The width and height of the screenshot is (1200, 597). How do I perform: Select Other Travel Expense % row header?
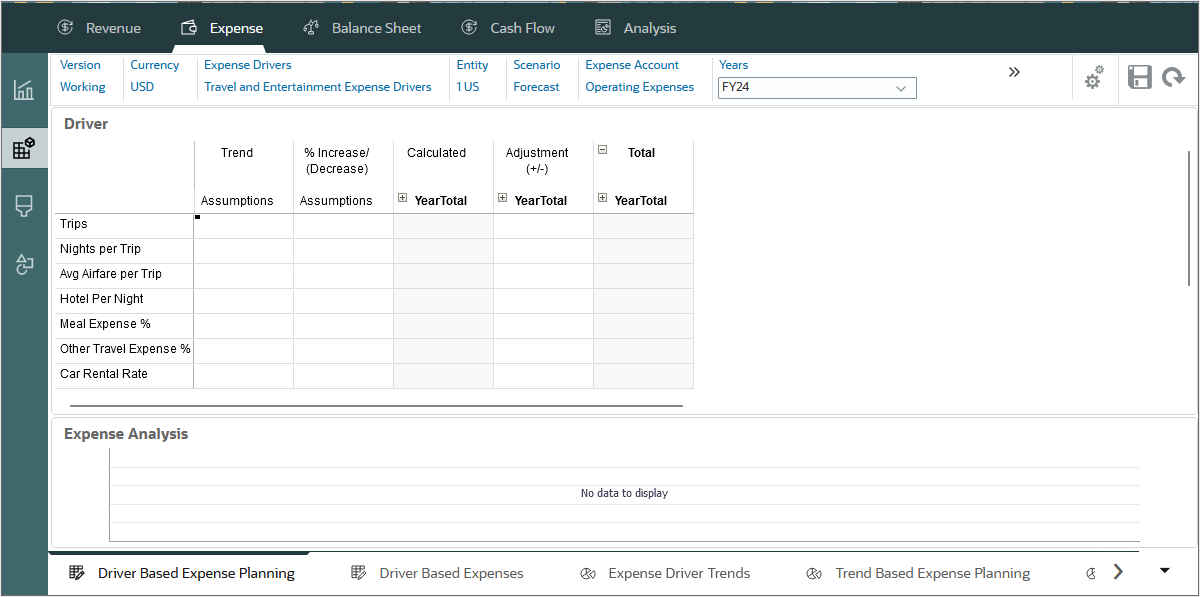click(x=125, y=349)
